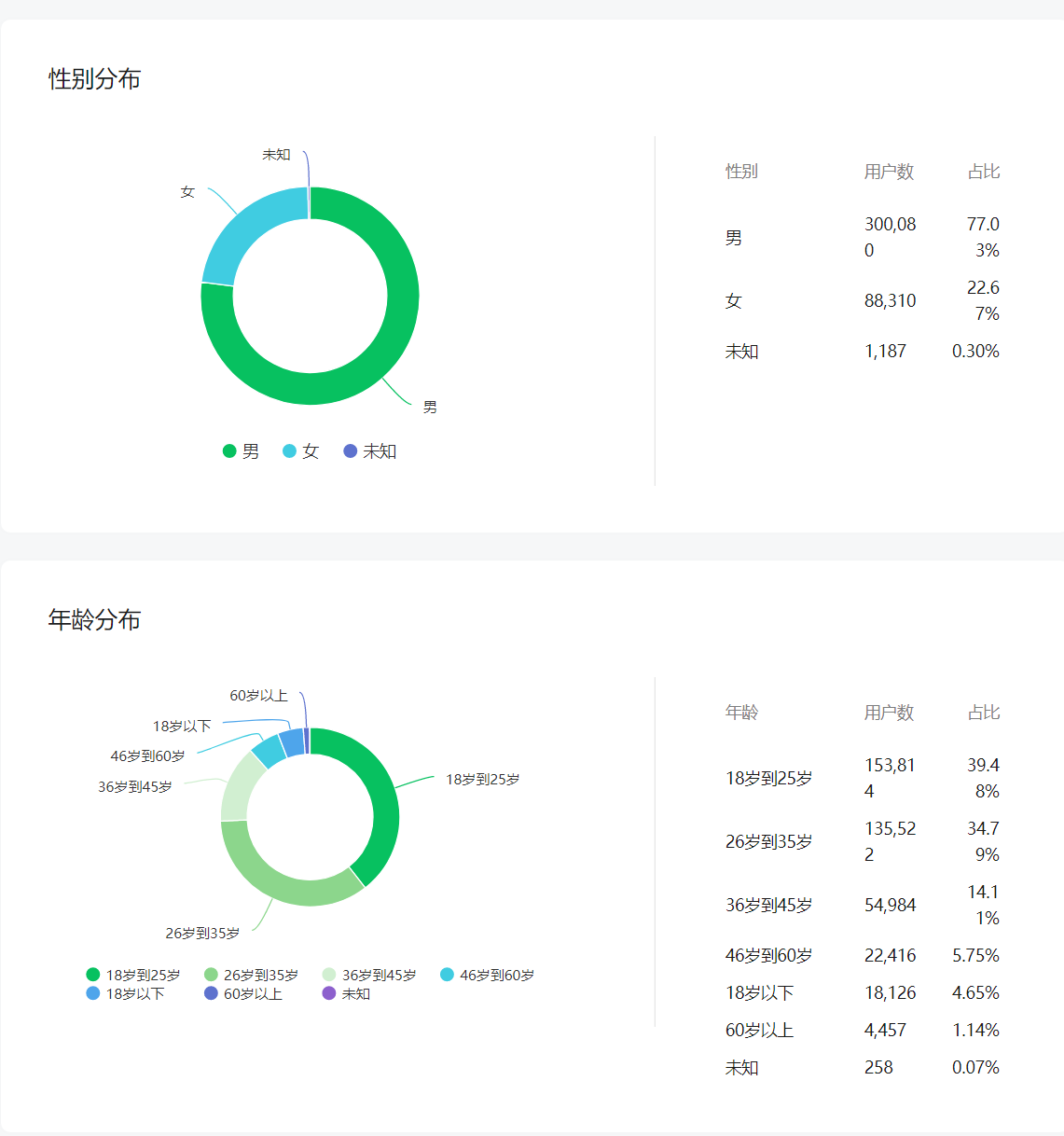Image resolution: width=1064 pixels, height=1136 pixels.
Task: Click the 0.07% percentage value
Action: click(x=975, y=1068)
